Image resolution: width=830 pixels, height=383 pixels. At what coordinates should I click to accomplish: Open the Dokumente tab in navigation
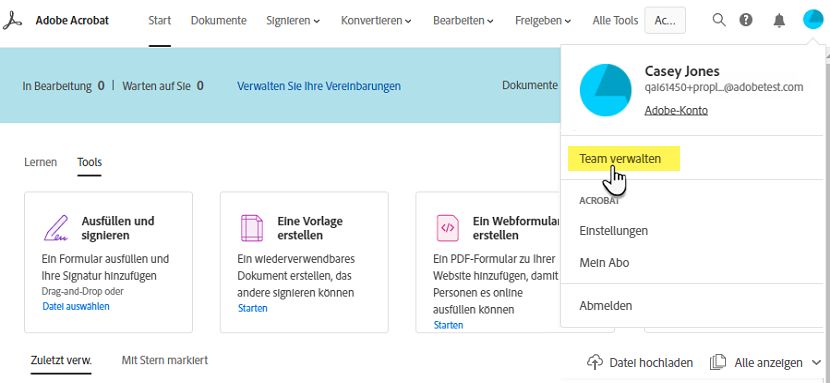219,21
